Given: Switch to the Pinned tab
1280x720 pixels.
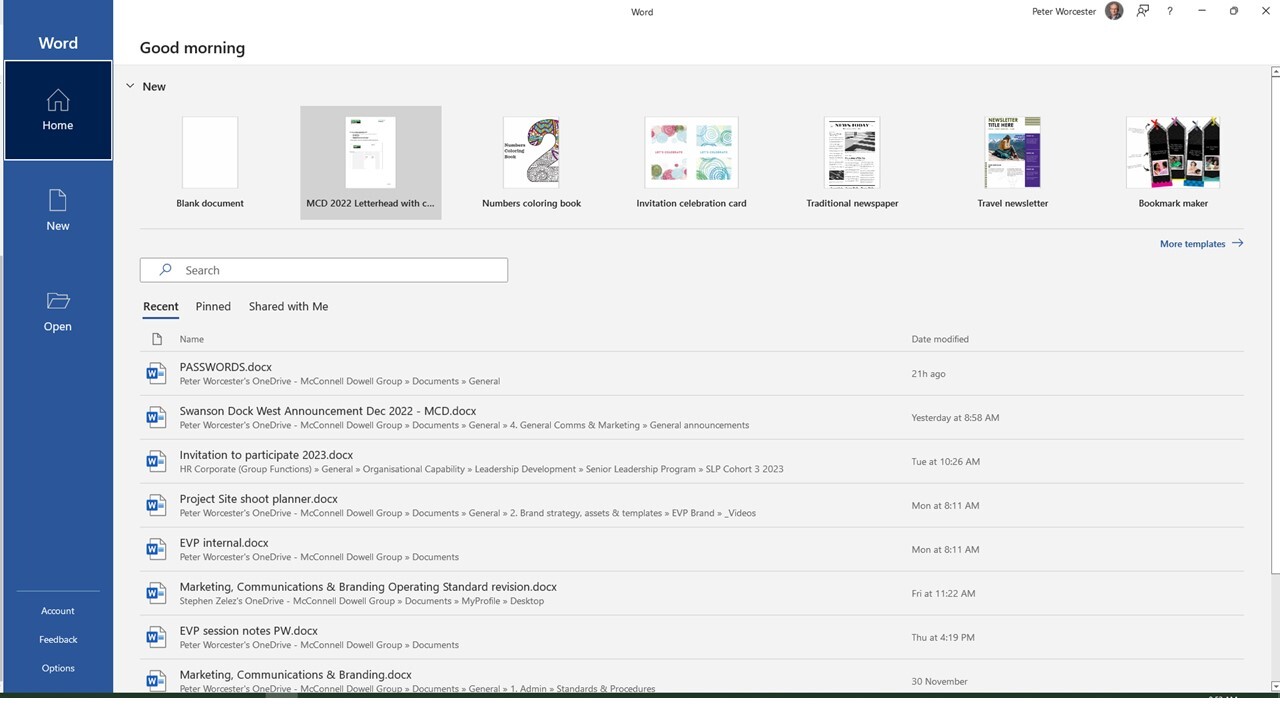Looking at the screenshot, I should (213, 307).
